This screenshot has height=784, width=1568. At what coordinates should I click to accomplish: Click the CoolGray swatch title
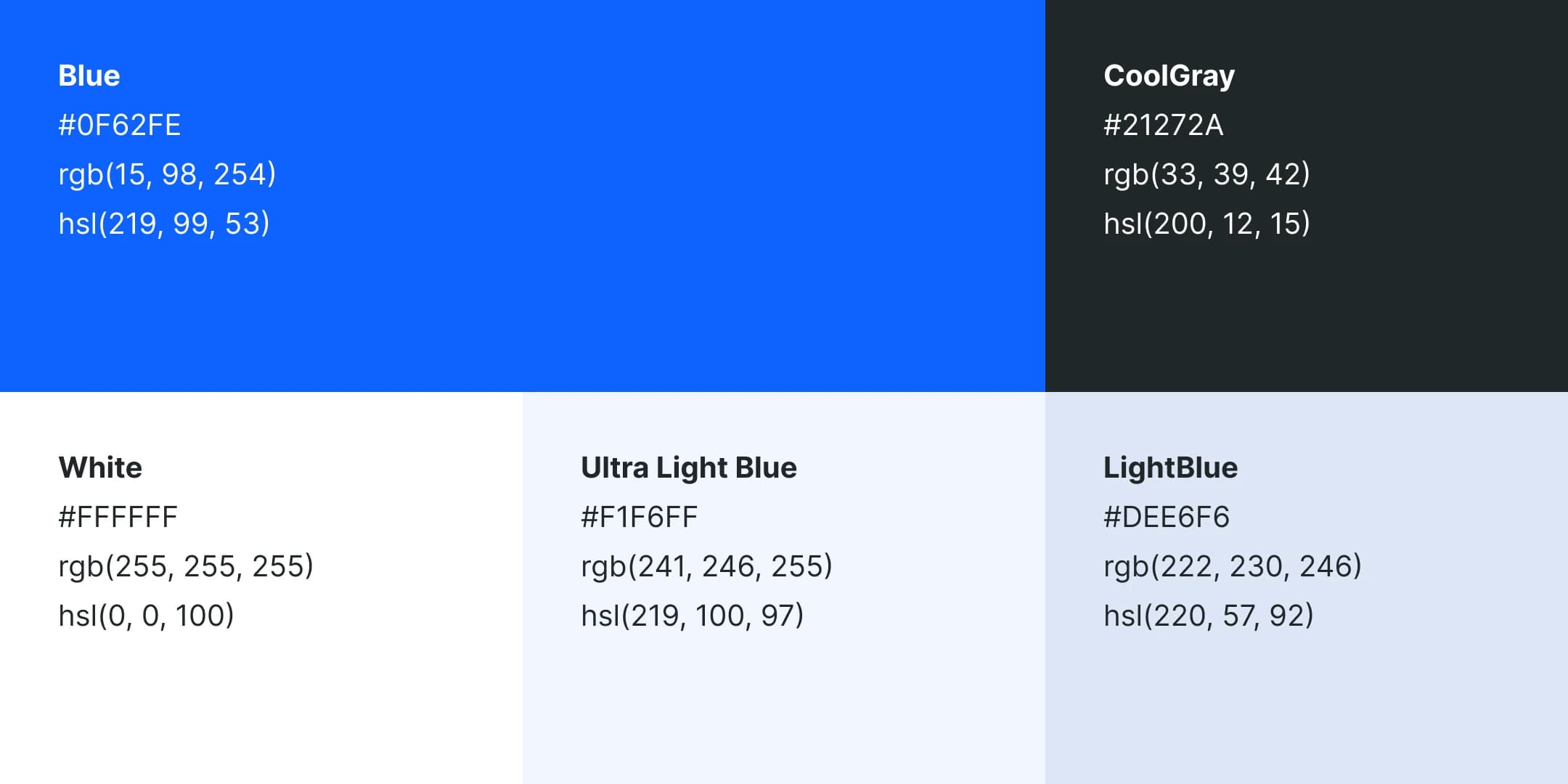tap(1169, 75)
